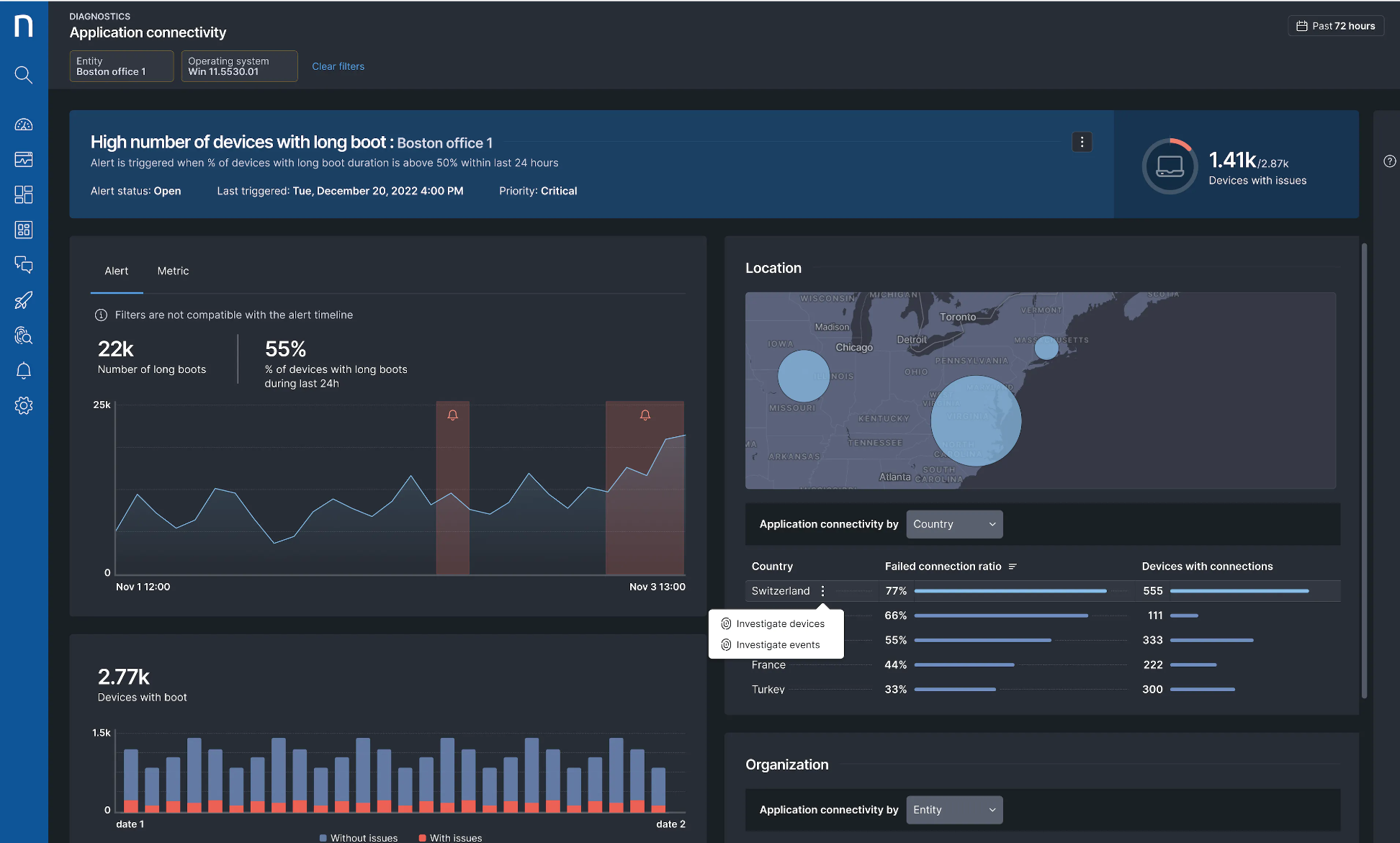Open the engage chat bubbles icon
The height and width of the screenshot is (843, 1400).
(x=24, y=265)
